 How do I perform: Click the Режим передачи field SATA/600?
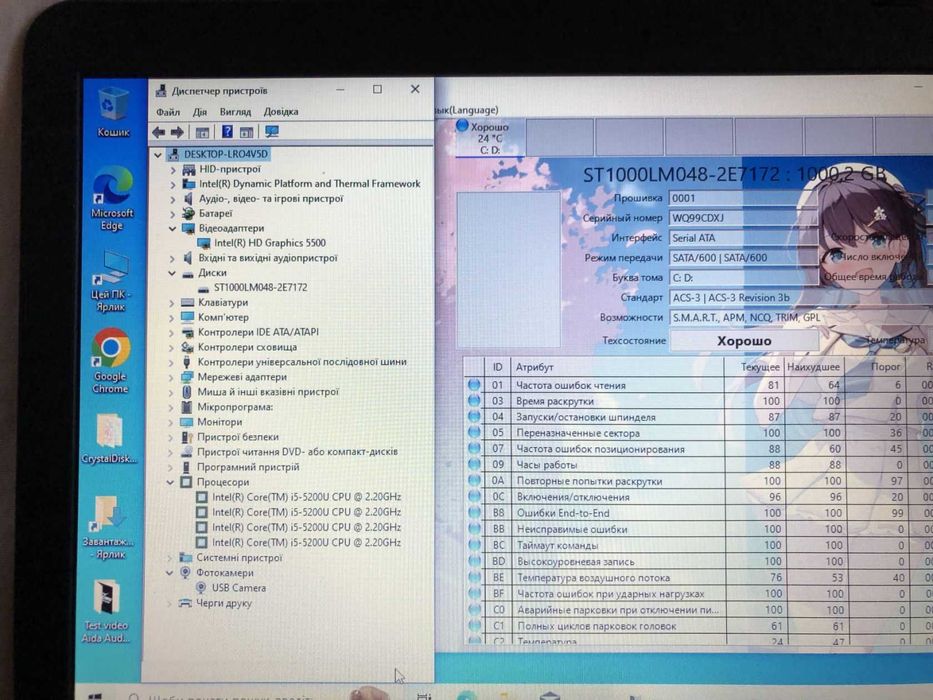[744, 258]
